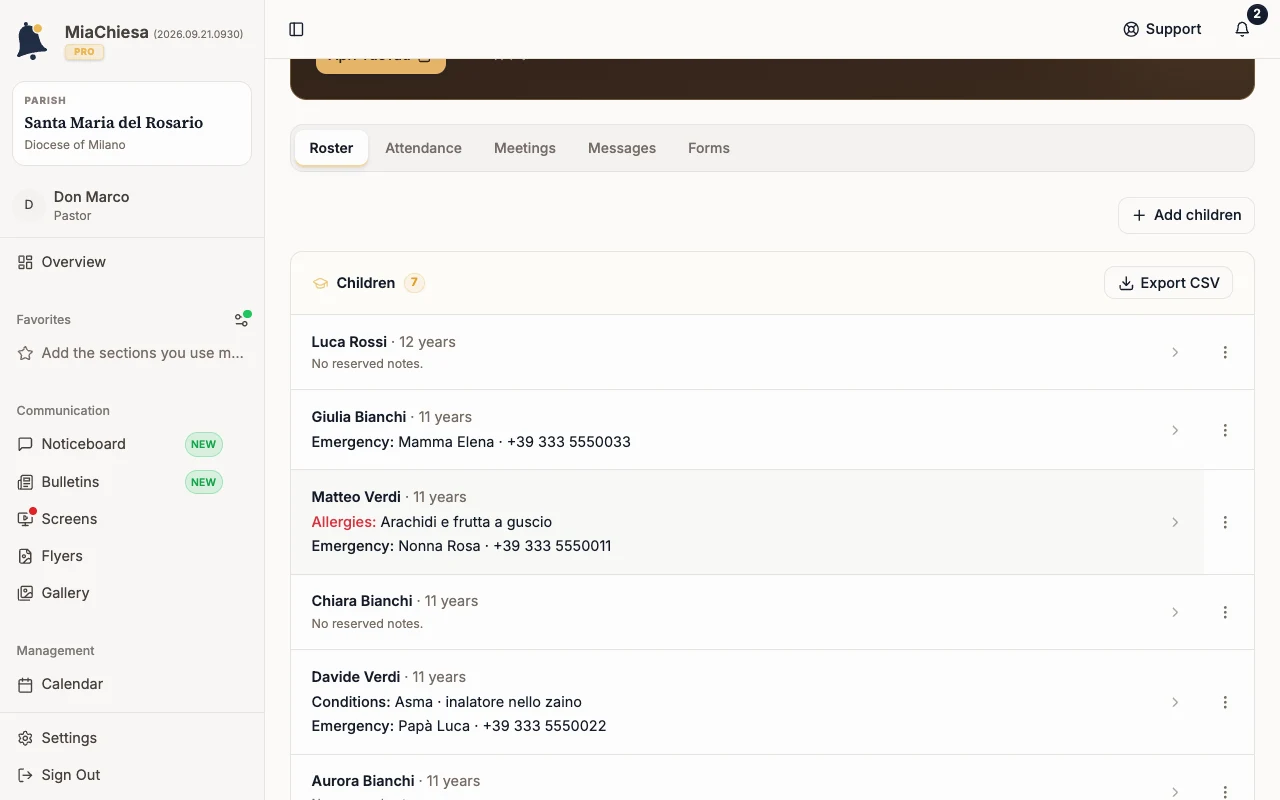Image resolution: width=1280 pixels, height=800 pixels.
Task: Click the NEW badge beside Bulletins
Action: point(203,482)
